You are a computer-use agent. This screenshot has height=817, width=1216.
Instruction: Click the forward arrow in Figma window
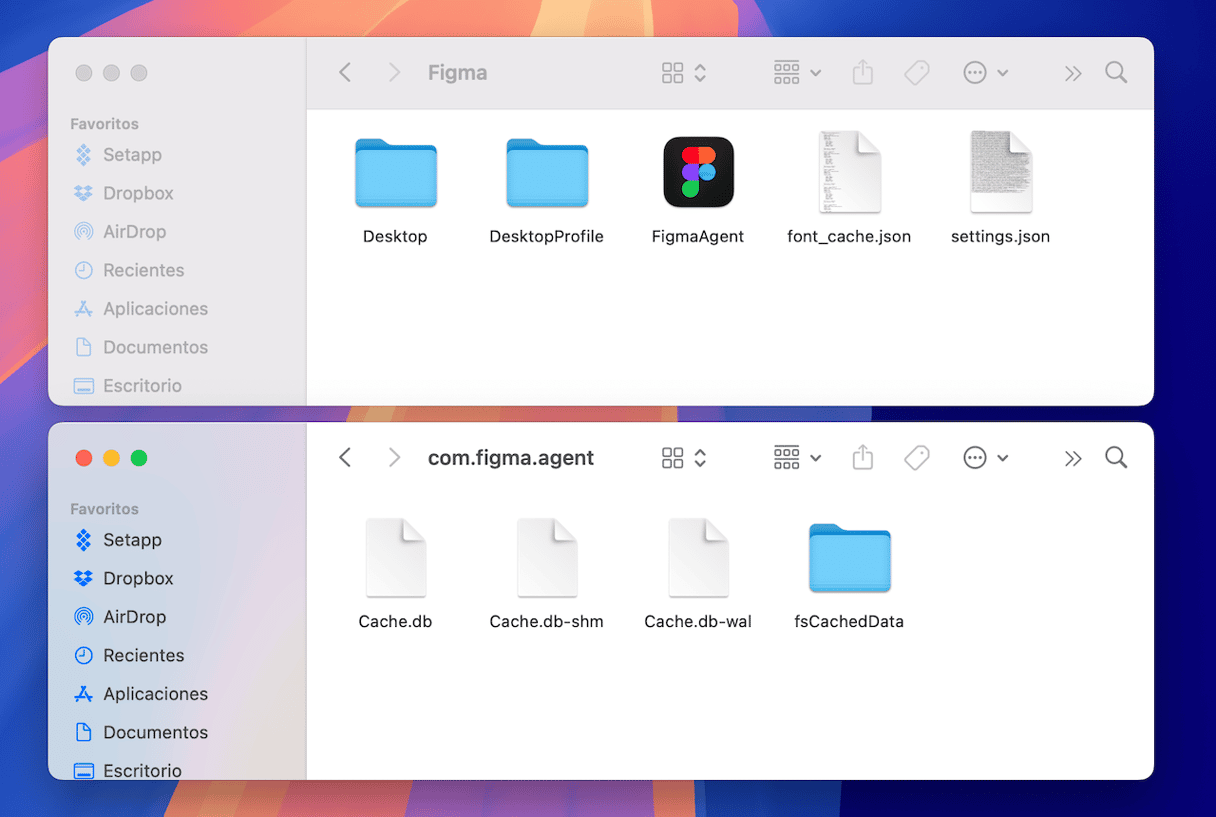(394, 73)
